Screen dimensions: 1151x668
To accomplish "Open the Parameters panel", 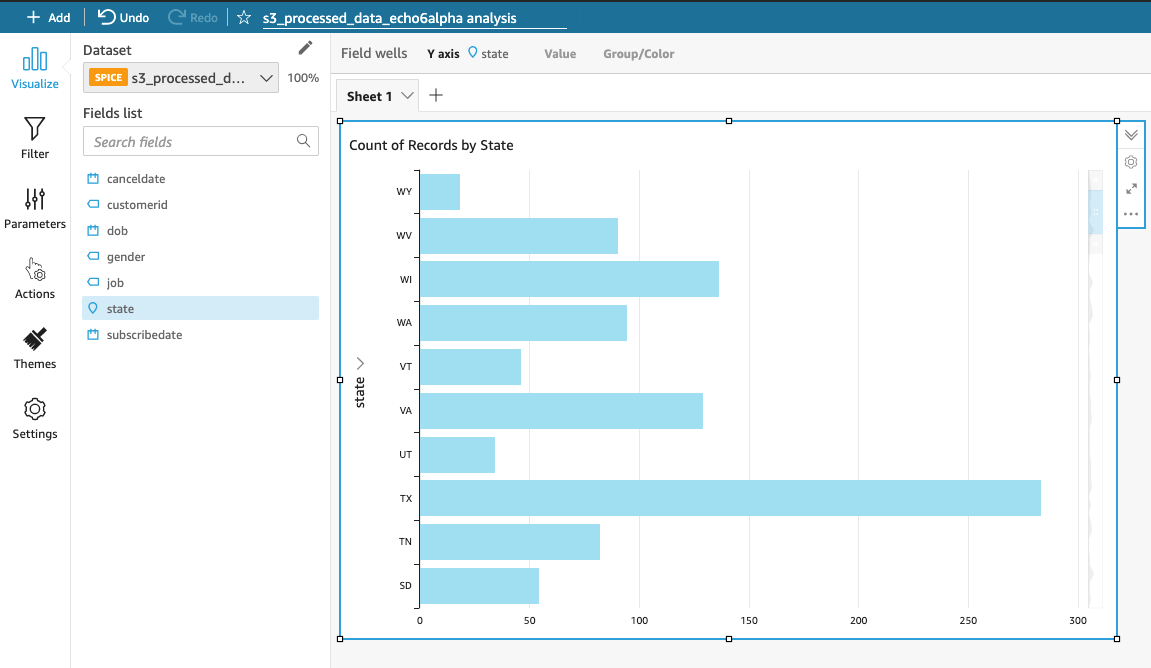I will pyautogui.click(x=35, y=209).
